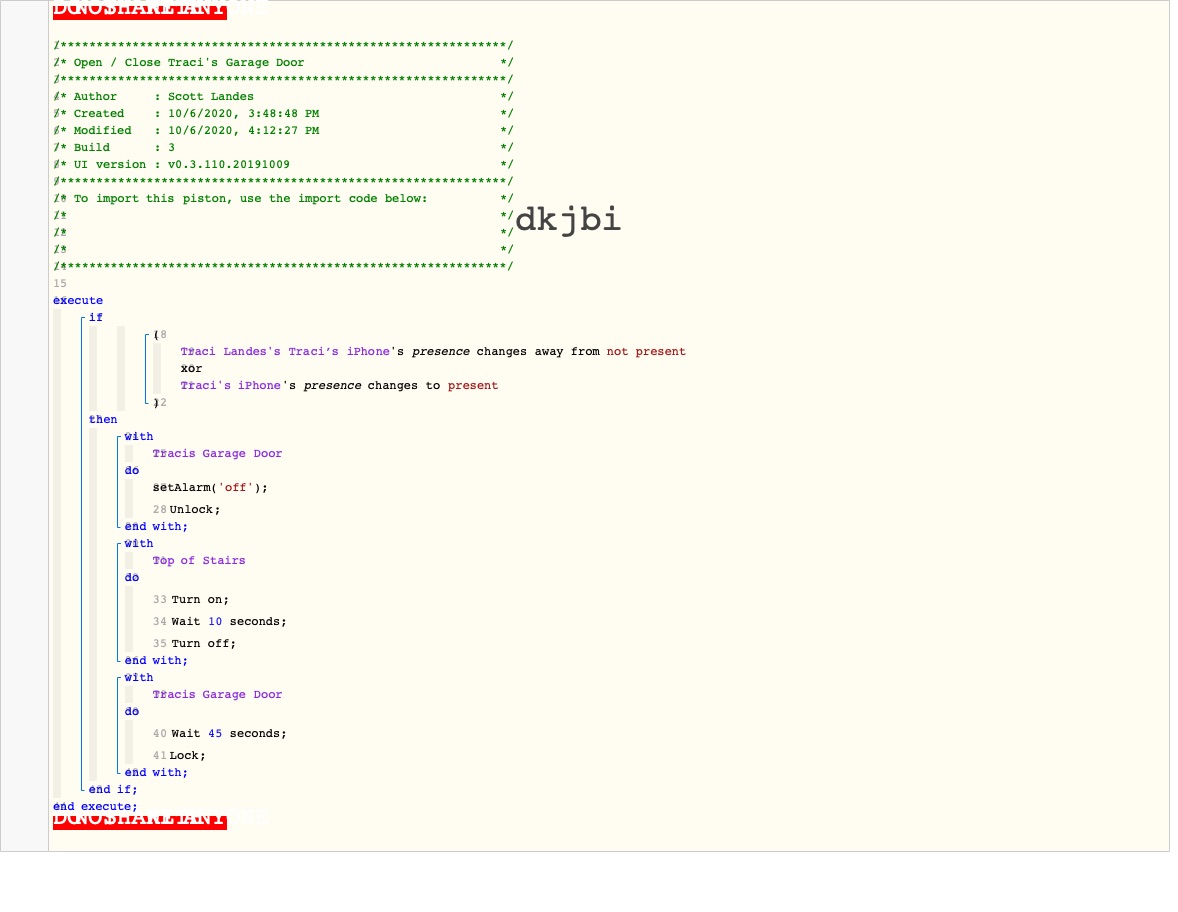The height and width of the screenshot is (912, 1178).
Task: Click the UI version "v0.3.110.20191009" text
Action: (228, 165)
